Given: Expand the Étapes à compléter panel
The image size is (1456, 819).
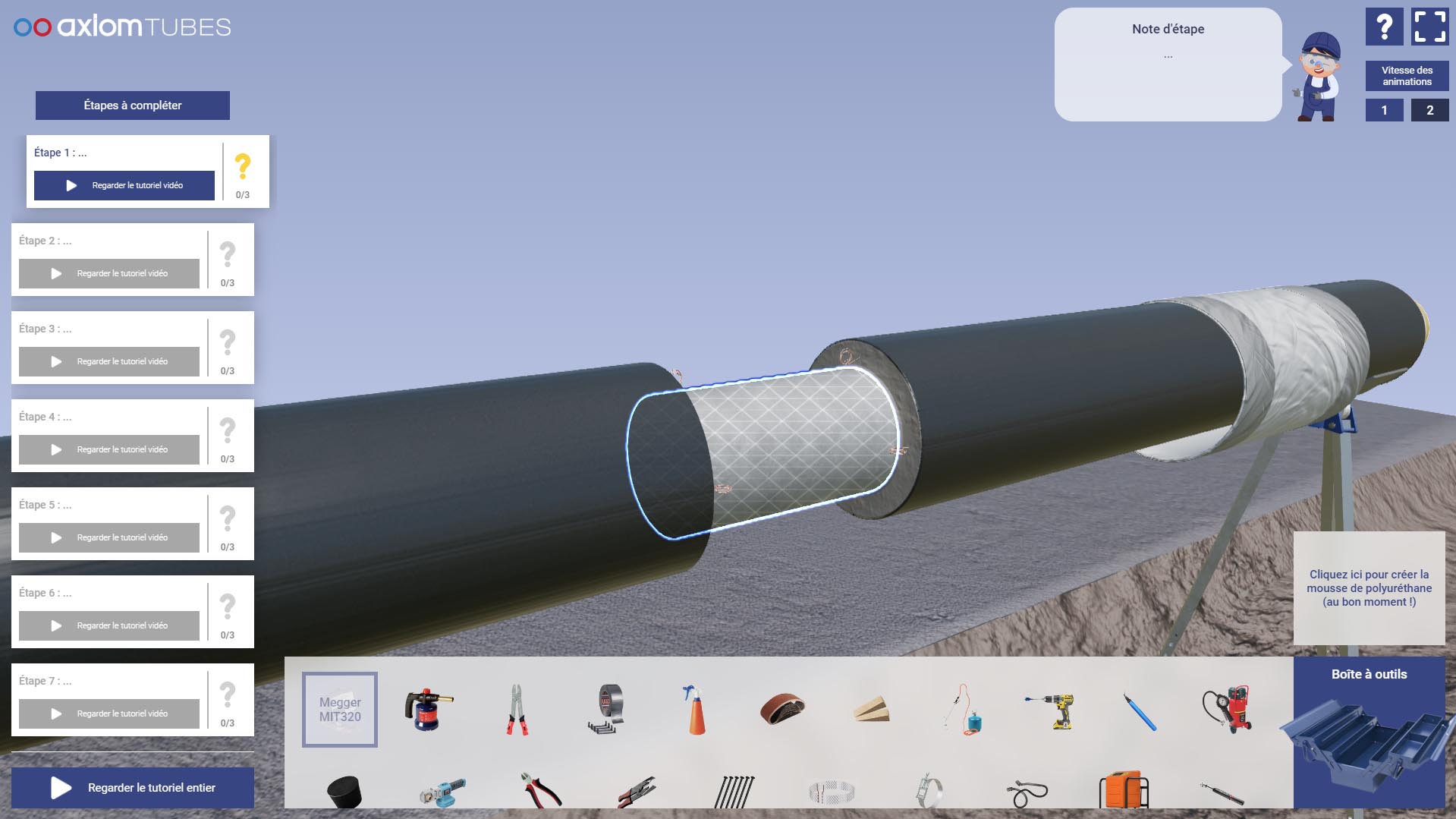Looking at the screenshot, I should pos(133,106).
